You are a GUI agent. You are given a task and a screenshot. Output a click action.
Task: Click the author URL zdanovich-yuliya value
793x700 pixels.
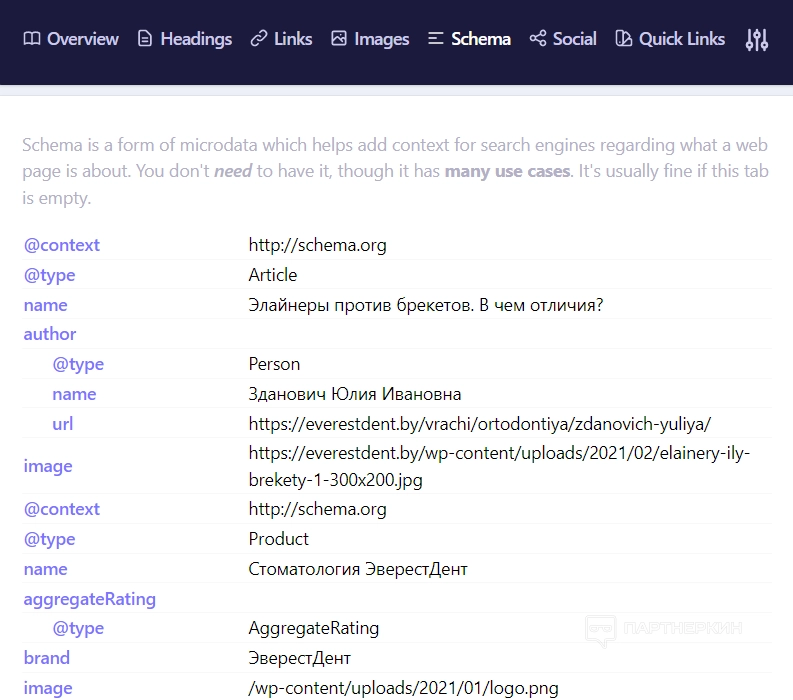coord(479,423)
